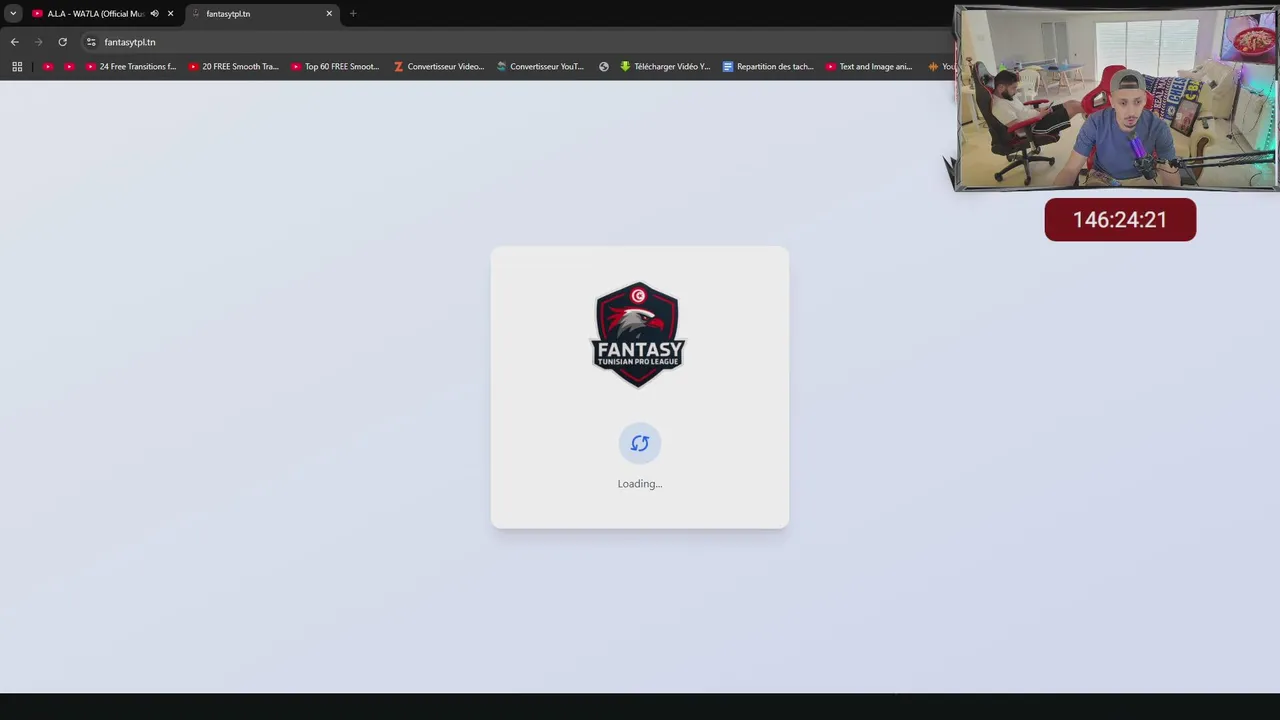Screen dimensions: 1280x720
Task: Click the webcam overlay video feed
Action: 1117,97
